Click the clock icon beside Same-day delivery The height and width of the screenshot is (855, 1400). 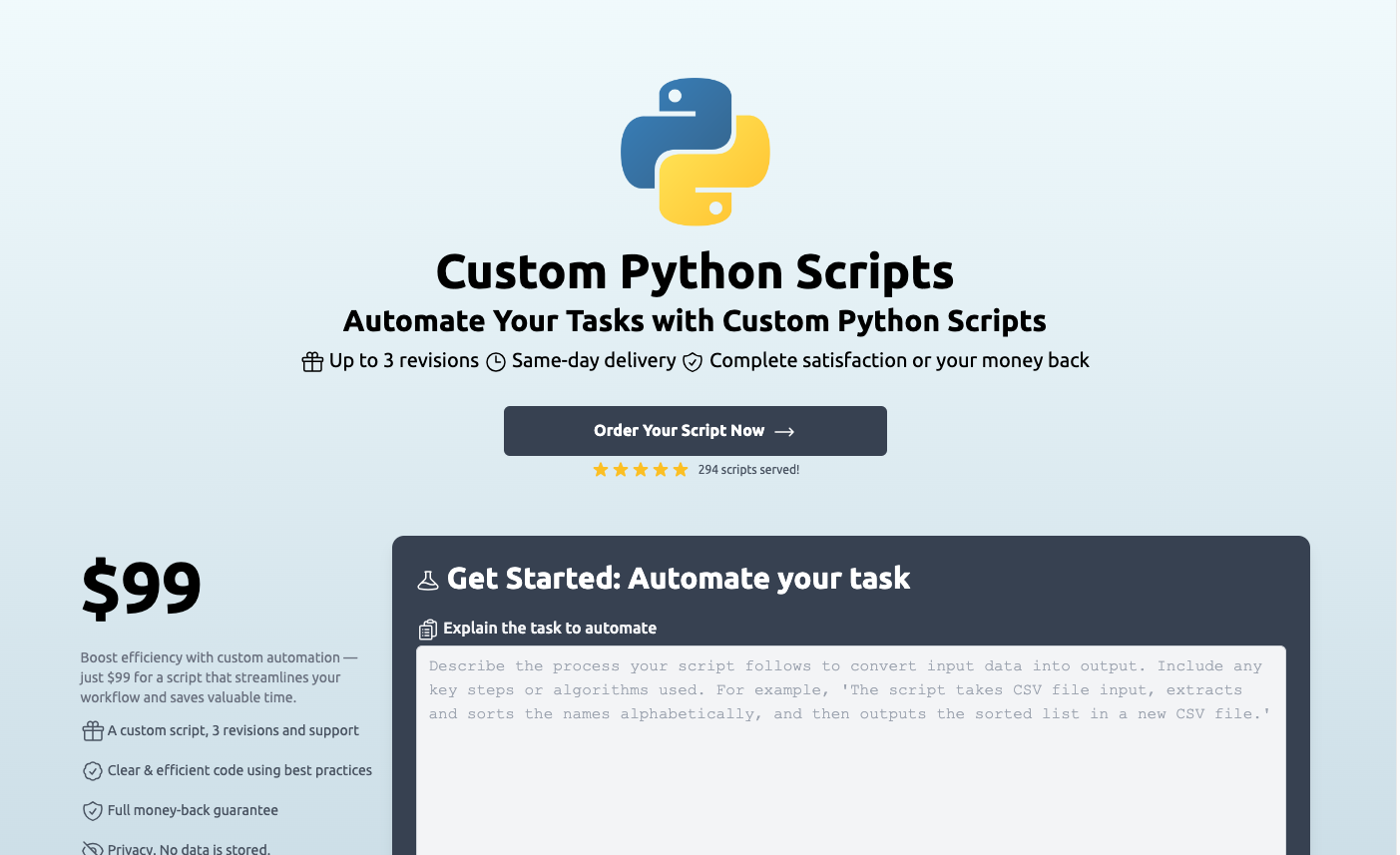496,361
